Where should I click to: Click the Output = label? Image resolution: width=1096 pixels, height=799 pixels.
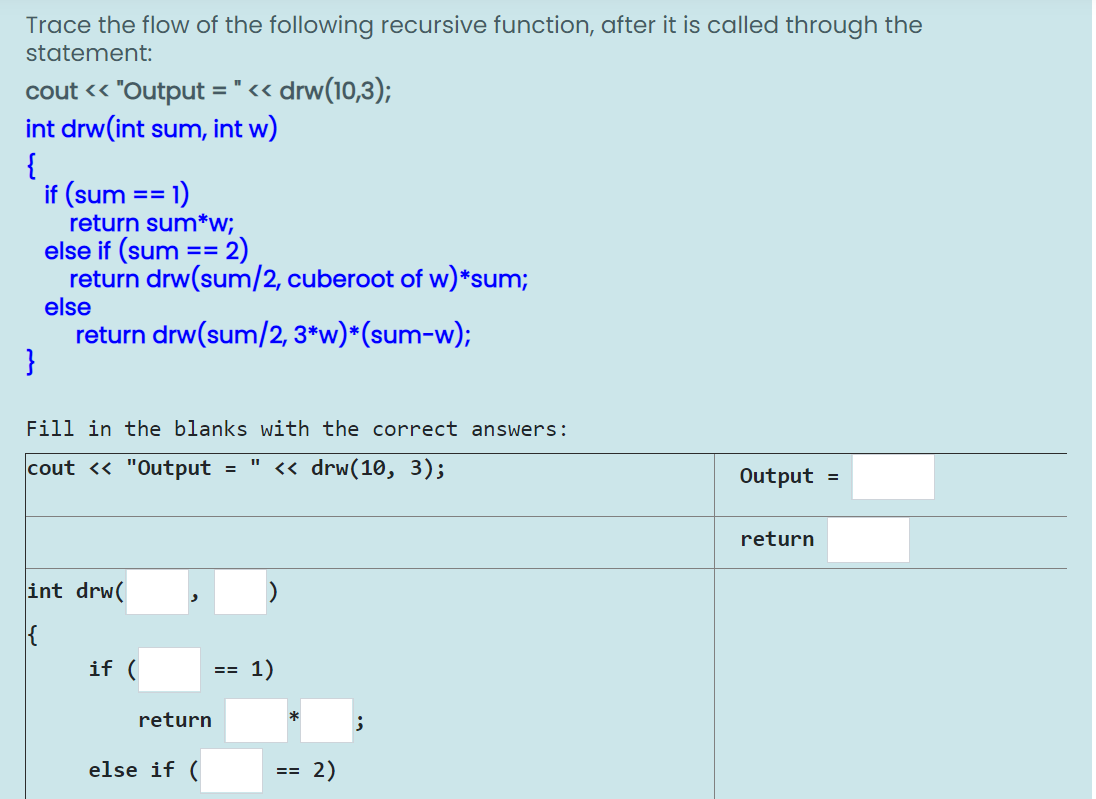tap(778, 476)
